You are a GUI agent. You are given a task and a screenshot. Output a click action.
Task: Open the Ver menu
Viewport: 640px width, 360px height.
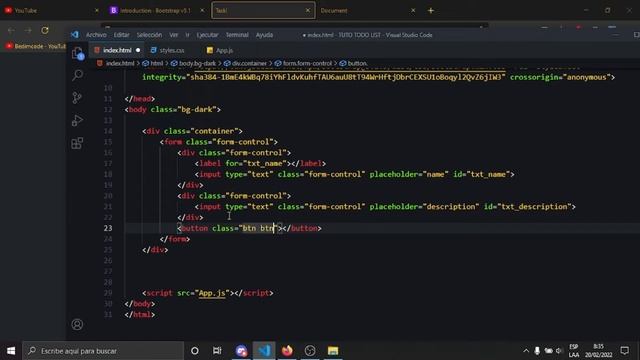pyautogui.click(x=174, y=35)
